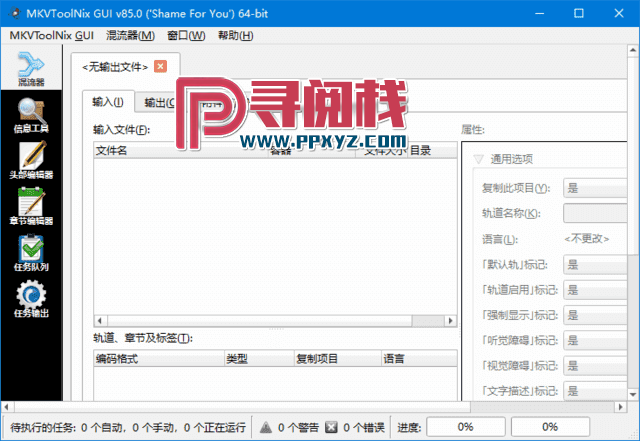Open the 「默认轨」标记 dropdown

[x=595, y=265]
